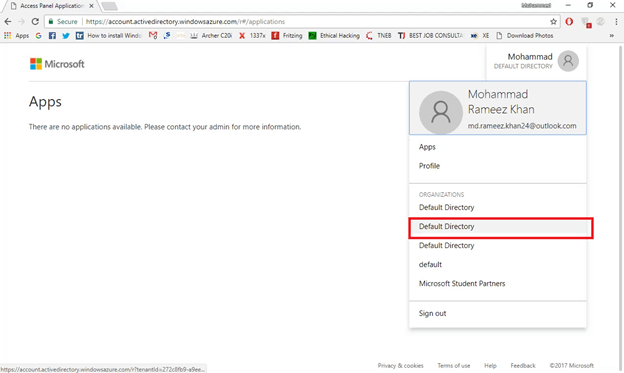Open the extension icon with red badge
The image size is (624, 373).
coord(586,22)
